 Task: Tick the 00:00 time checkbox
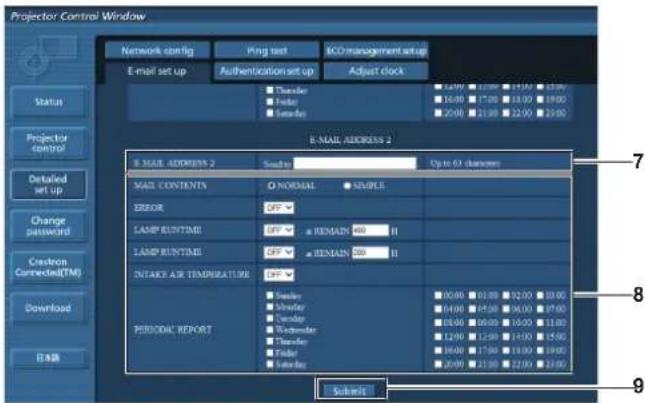439,295
